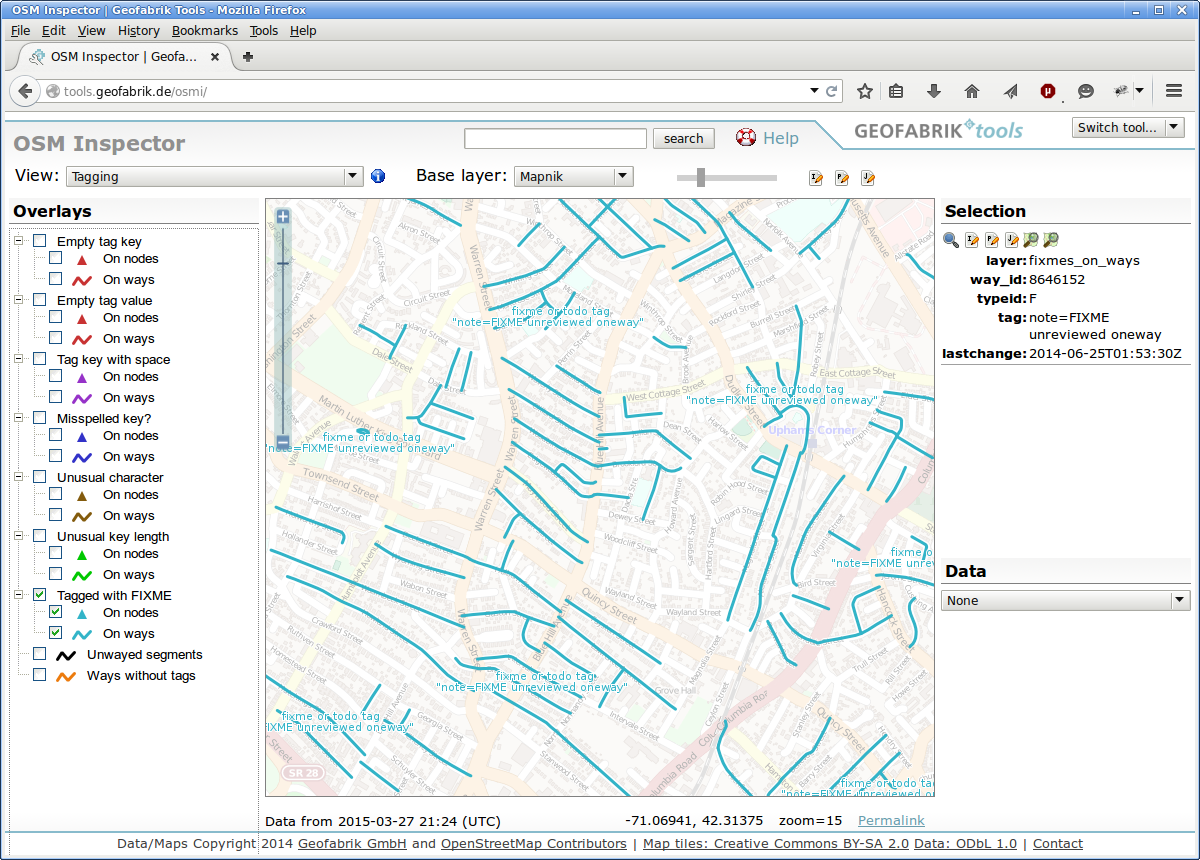Click the map zoom-in plus button

pos(283,216)
